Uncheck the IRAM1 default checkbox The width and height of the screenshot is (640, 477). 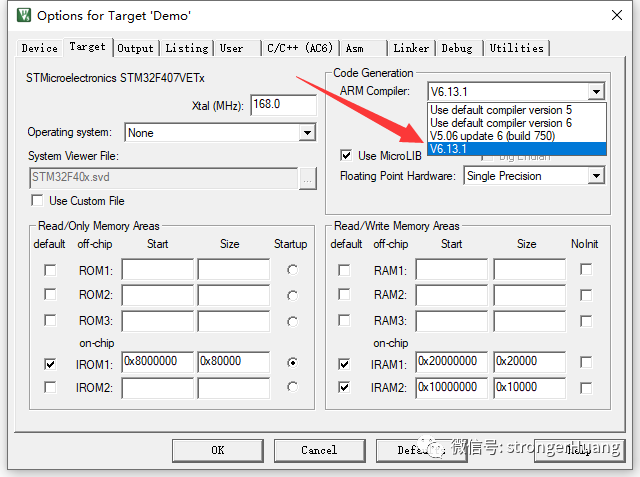click(344, 364)
